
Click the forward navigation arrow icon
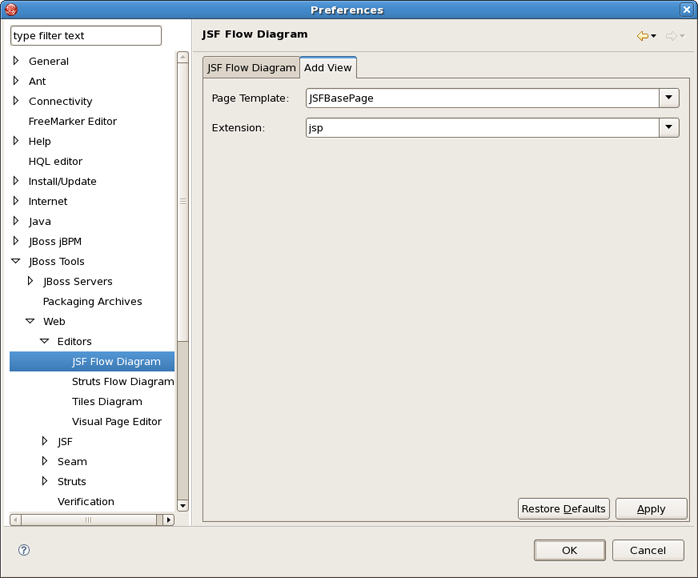tap(671, 36)
